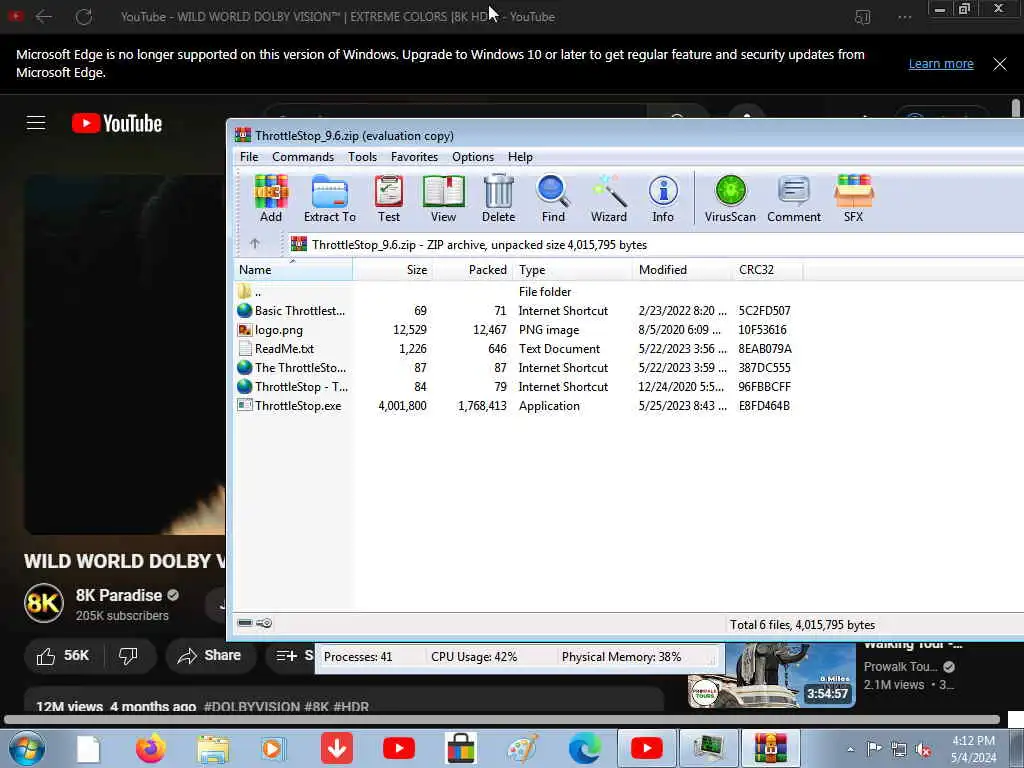This screenshot has height=768, width=1024.
Task: Open Prowalk Tou... channel link
Action: click(901, 667)
